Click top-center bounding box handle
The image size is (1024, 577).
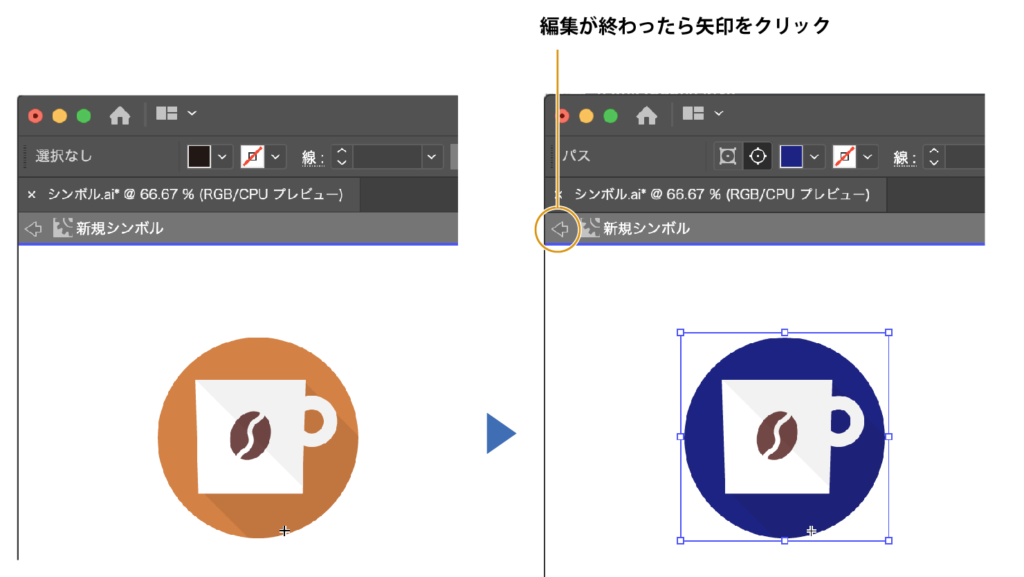(x=784, y=333)
